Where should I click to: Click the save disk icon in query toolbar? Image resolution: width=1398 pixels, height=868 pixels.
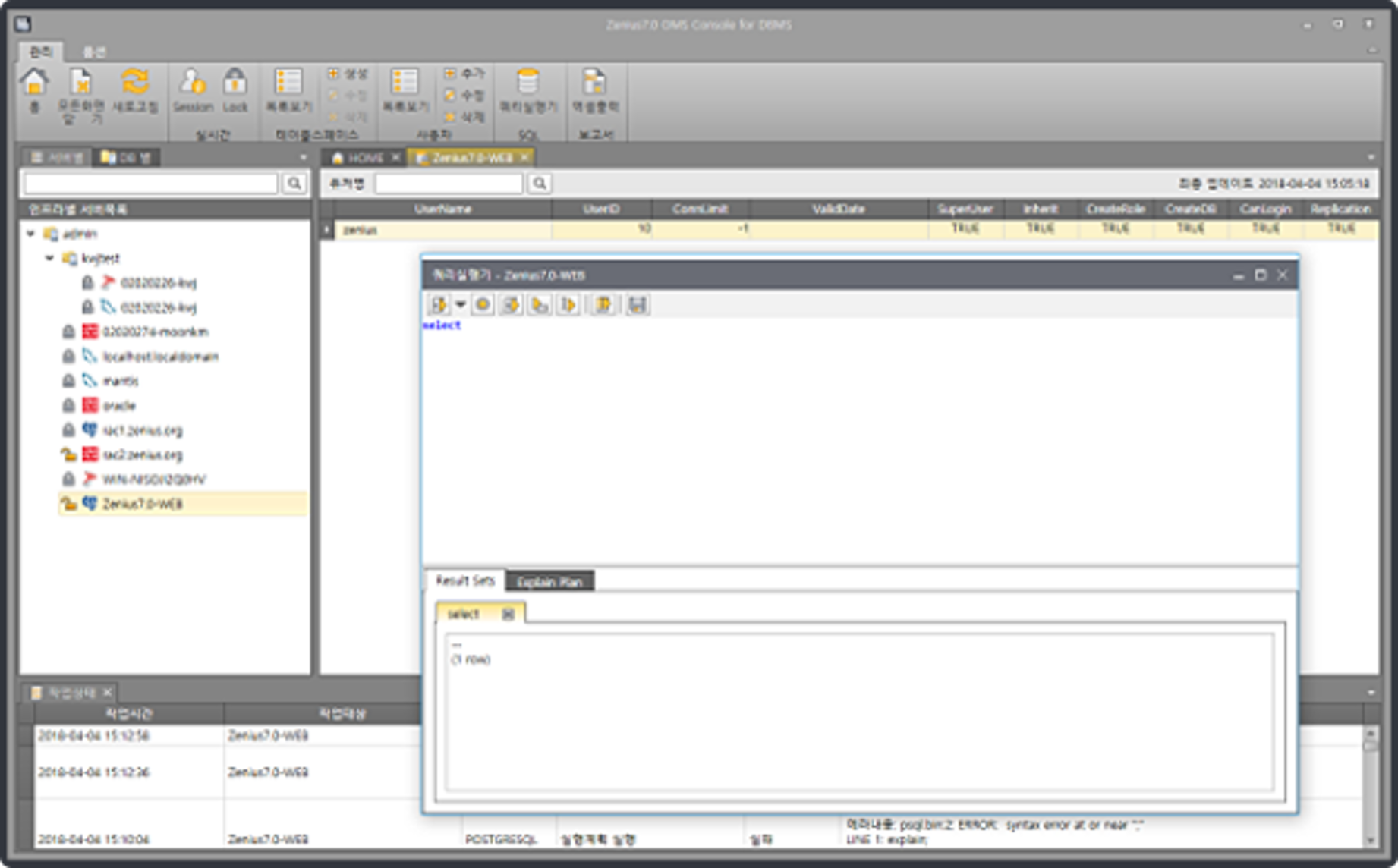[x=638, y=304]
